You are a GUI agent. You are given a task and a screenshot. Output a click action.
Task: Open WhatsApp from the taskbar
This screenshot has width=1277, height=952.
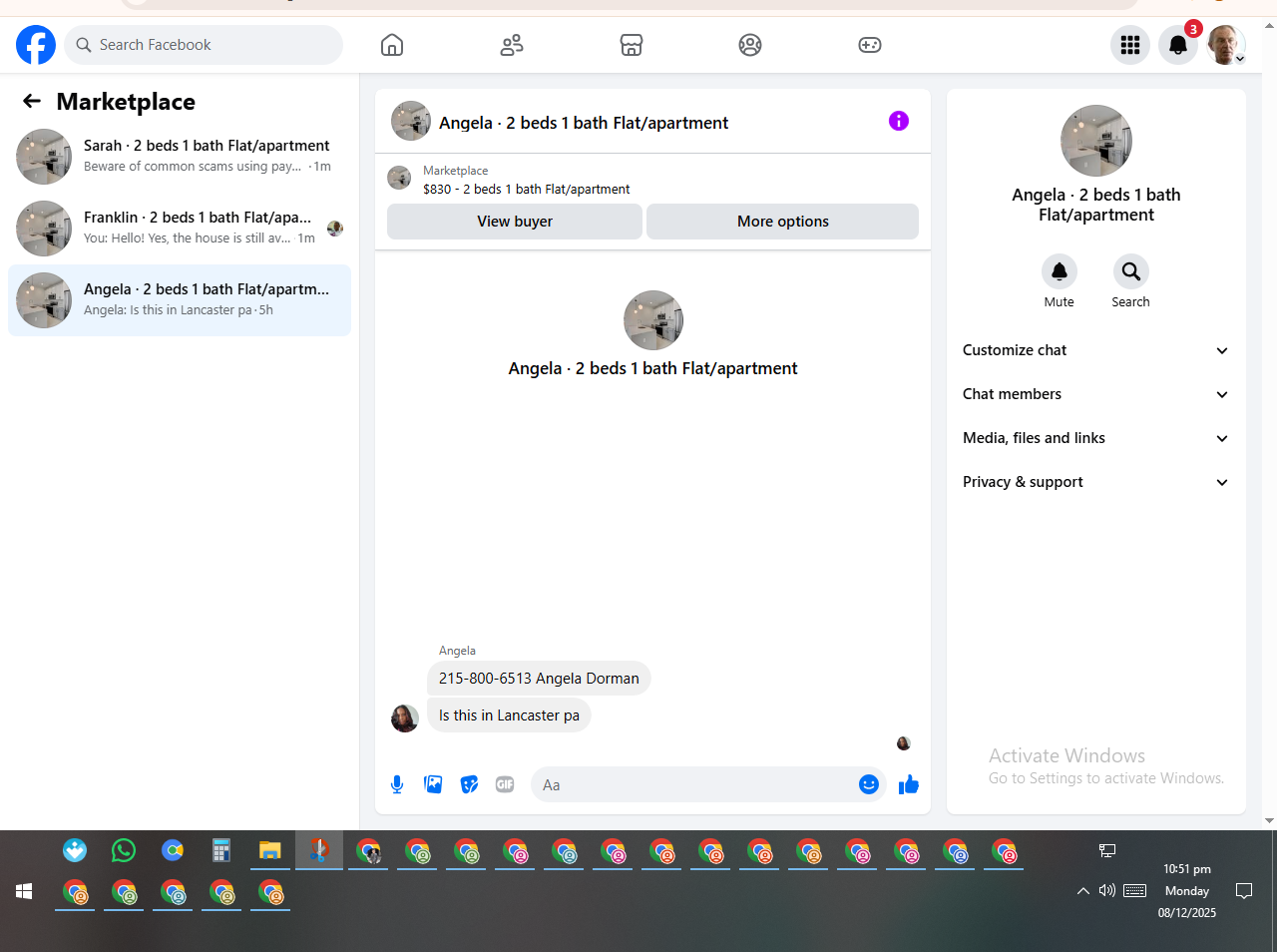click(x=124, y=850)
